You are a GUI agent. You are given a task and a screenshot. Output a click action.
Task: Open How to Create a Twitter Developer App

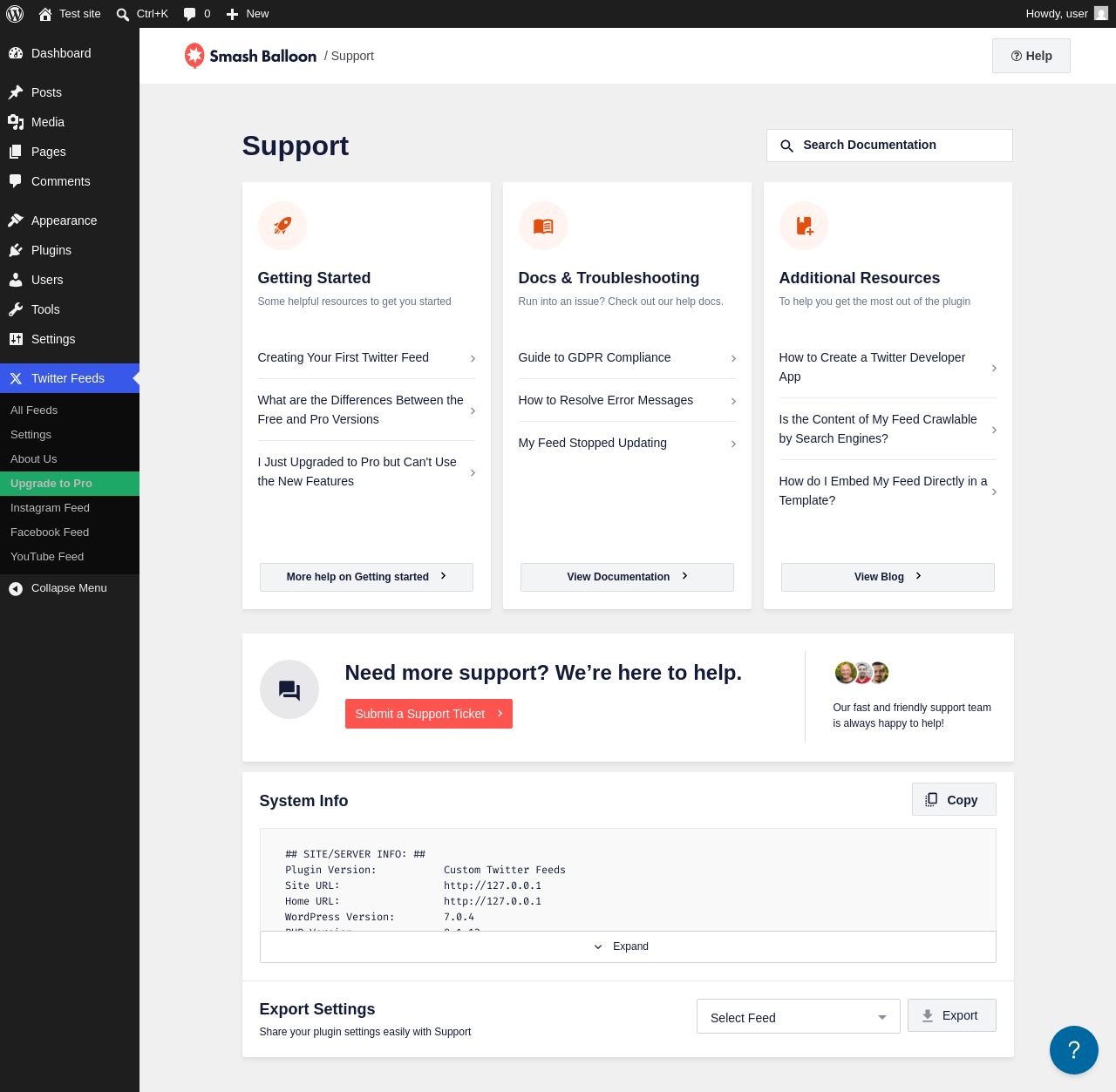[888, 367]
